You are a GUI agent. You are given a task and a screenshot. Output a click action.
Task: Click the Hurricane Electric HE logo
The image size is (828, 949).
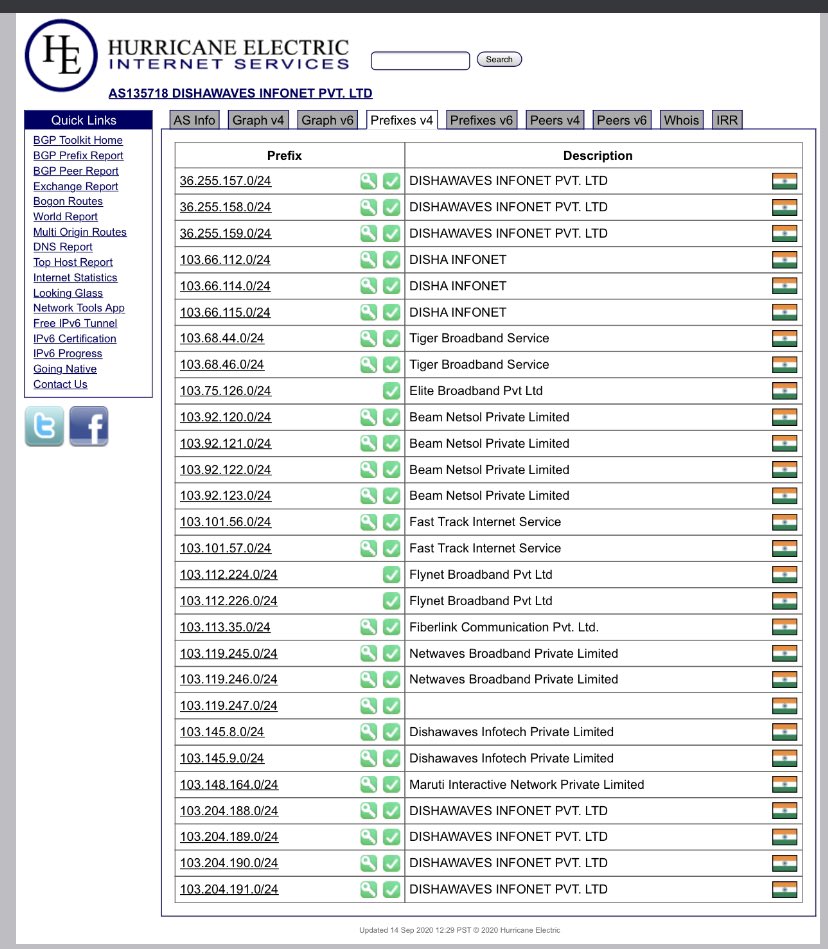pos(61,55)
